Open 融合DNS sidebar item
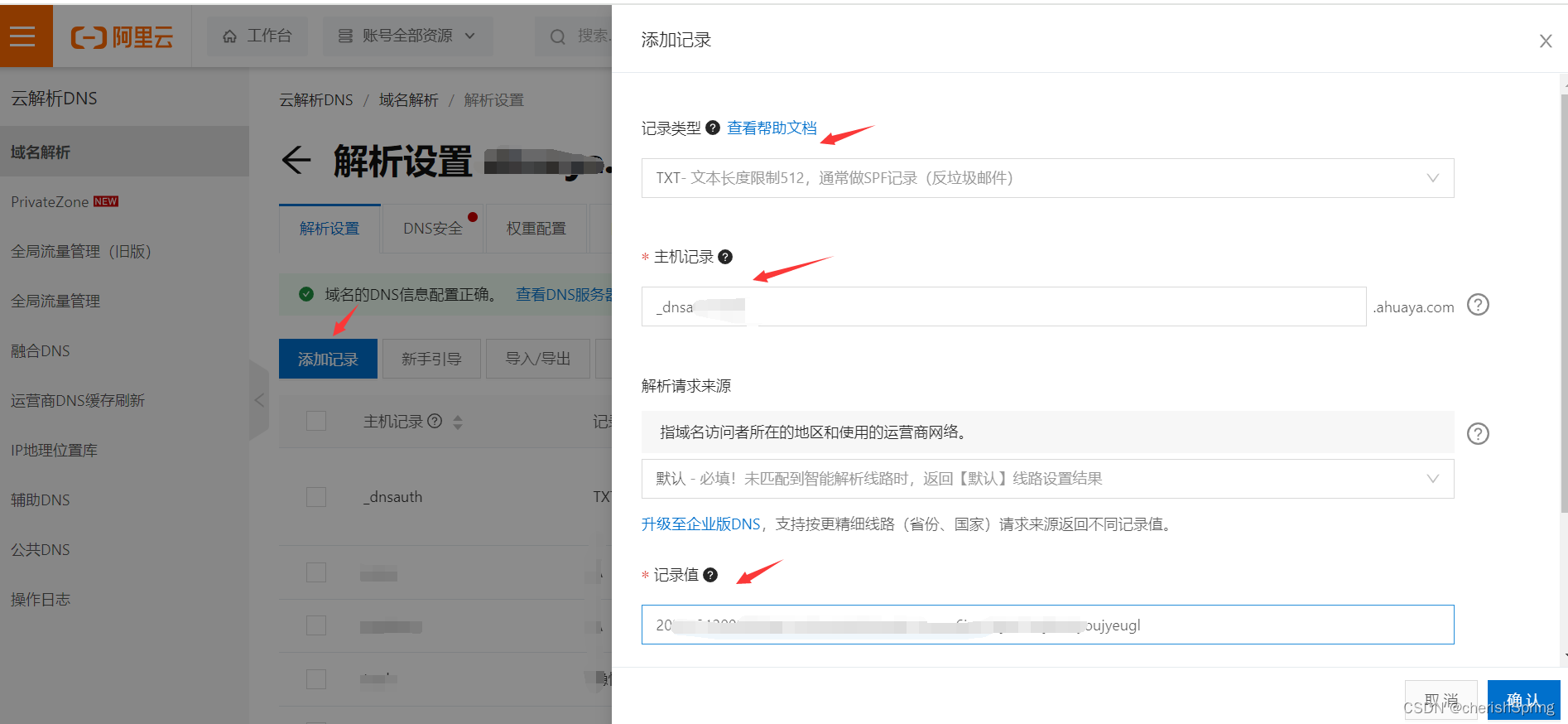This screenshot has width=1568, height=724. point(124,350)
